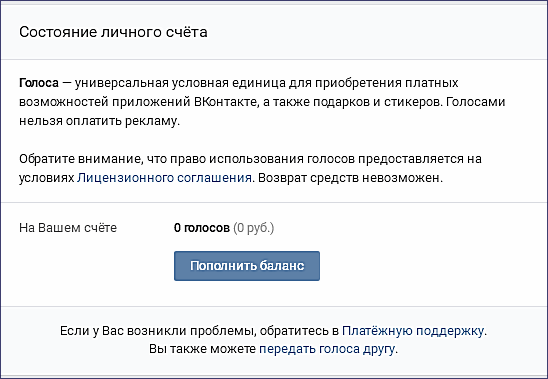The height and width of the screenshot is (379, 548).
Task: Click the bold Голоса word
Action: coord(39,83)
